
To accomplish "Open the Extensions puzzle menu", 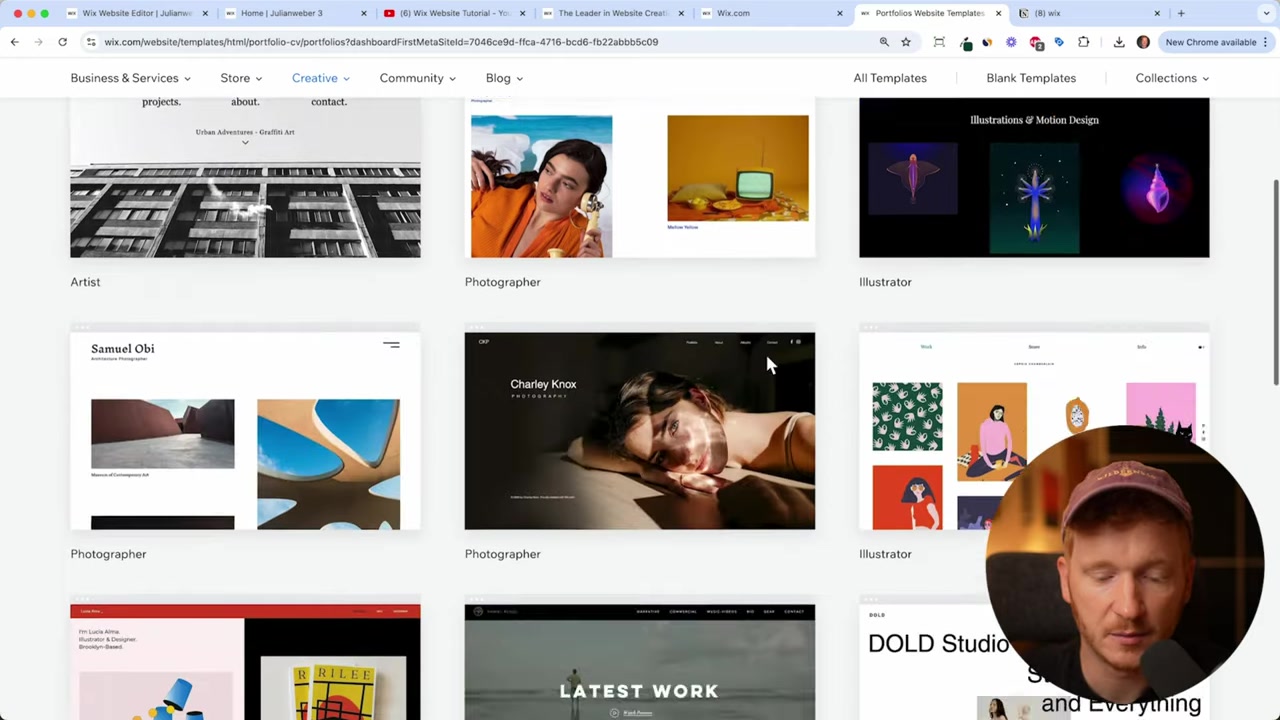I will click(x=1083, y=42).
